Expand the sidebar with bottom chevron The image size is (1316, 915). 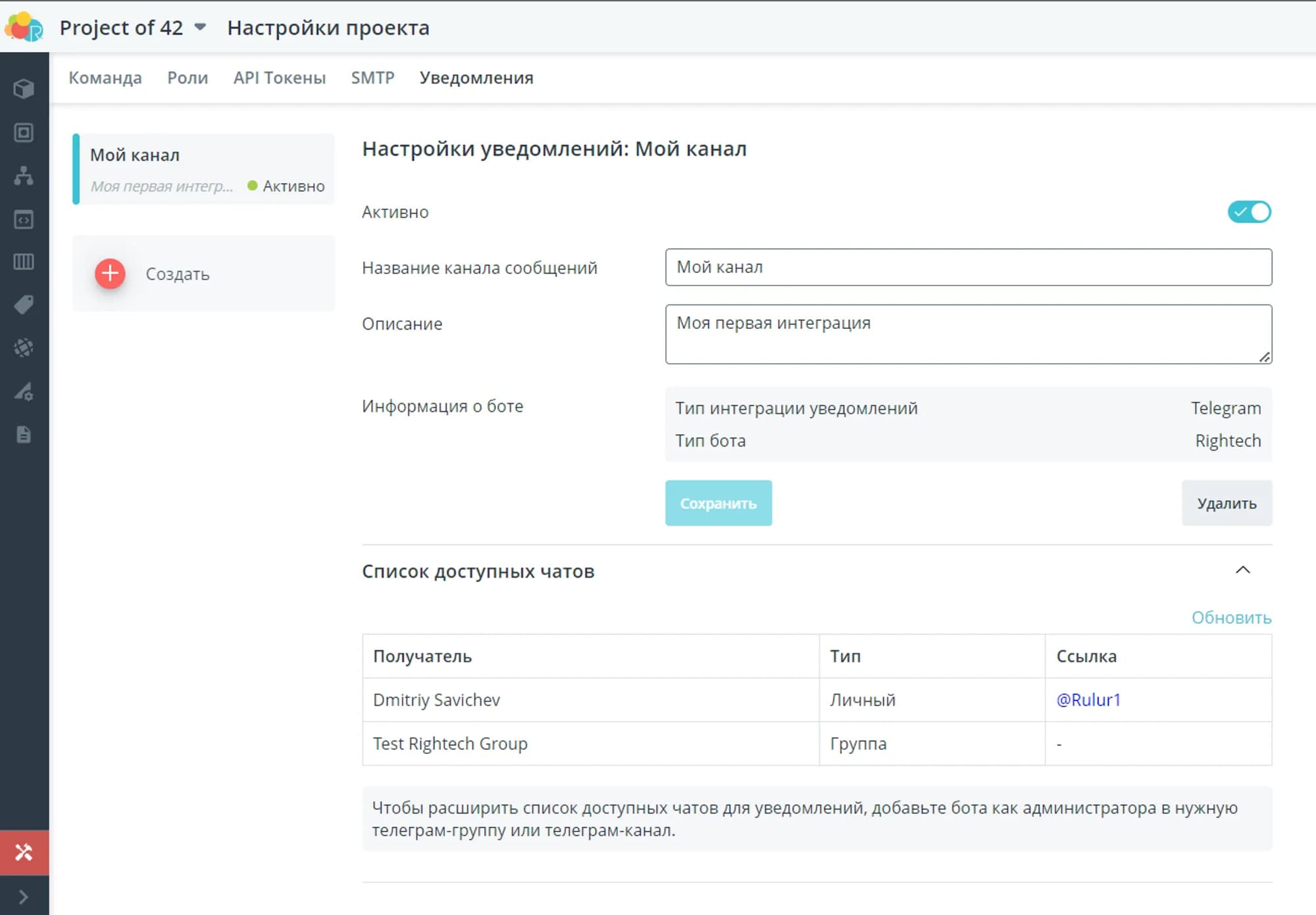[24, 897]
